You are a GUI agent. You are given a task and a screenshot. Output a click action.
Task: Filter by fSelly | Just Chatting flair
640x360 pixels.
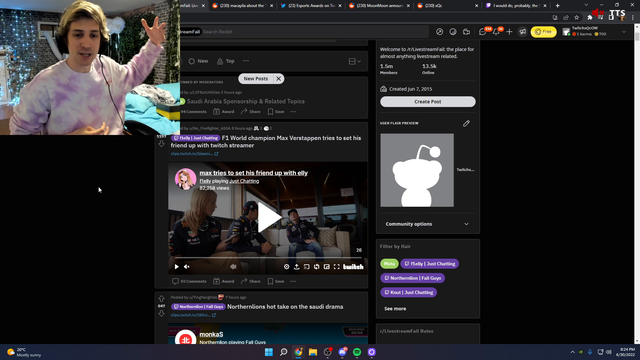430,264
